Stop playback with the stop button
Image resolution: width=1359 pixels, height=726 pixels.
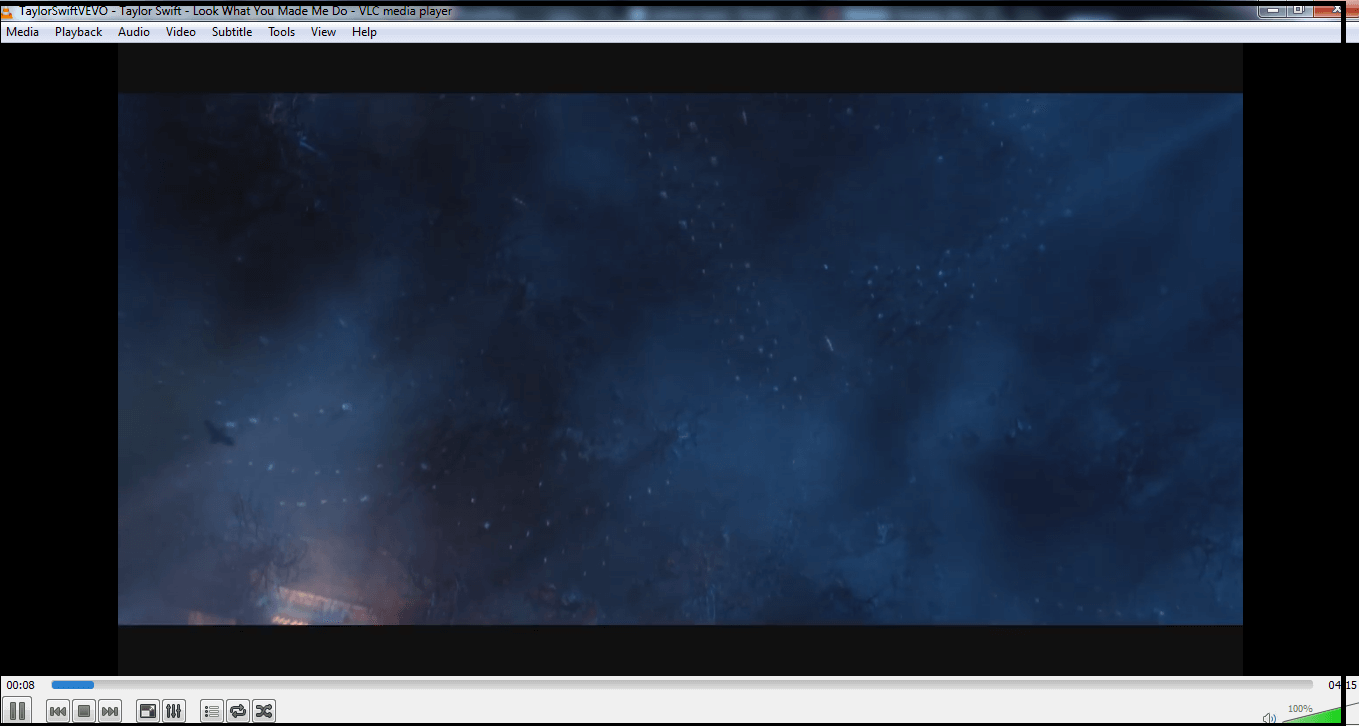point(84,711)
